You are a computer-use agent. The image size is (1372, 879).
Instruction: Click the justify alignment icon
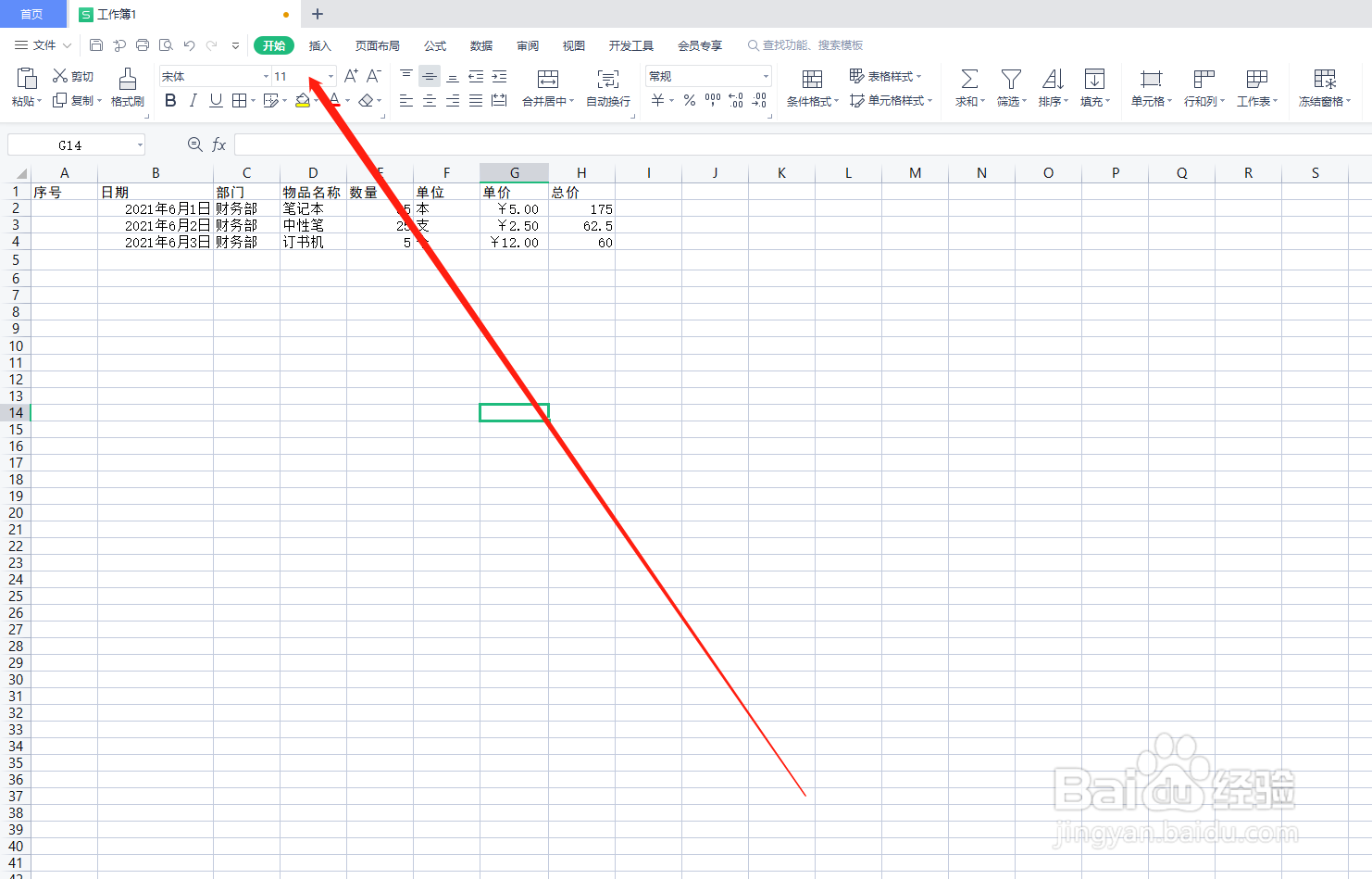[x=476, y=100]
